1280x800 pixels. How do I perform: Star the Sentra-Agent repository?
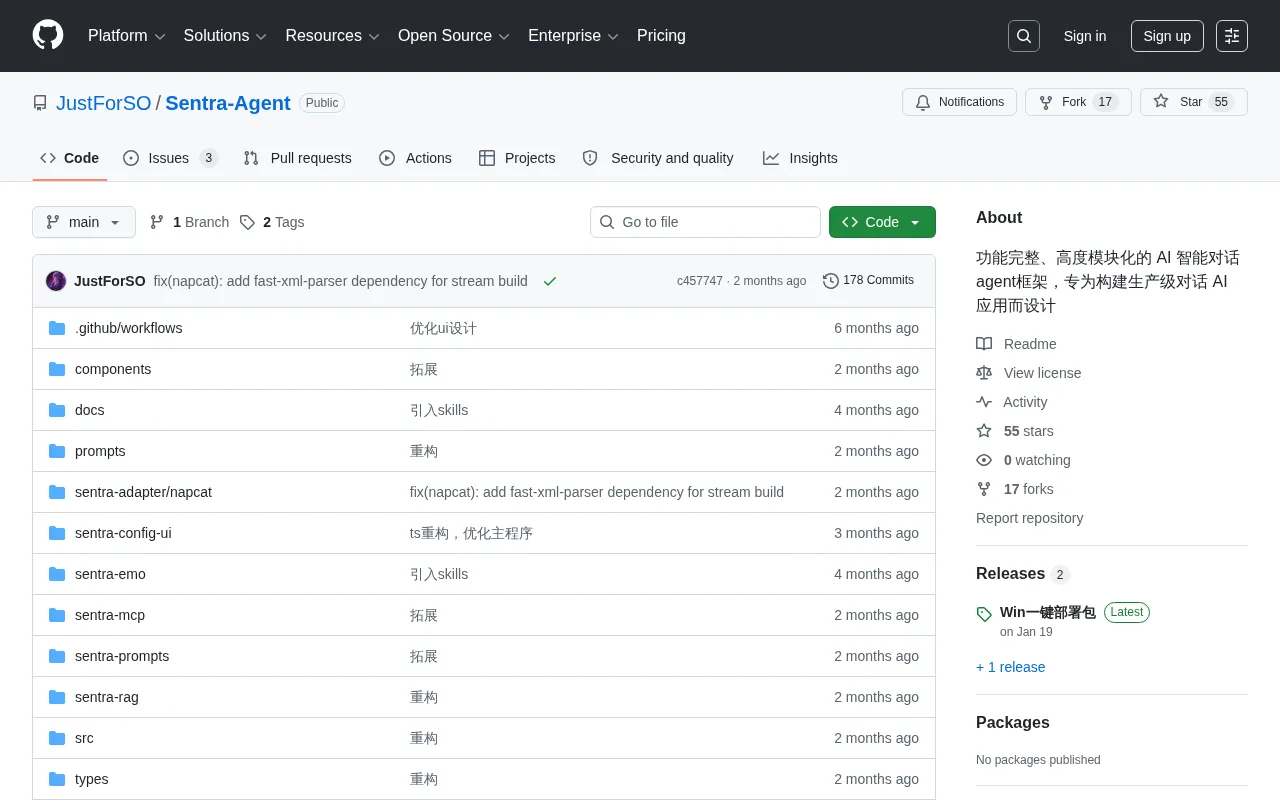pos(1194,102)
